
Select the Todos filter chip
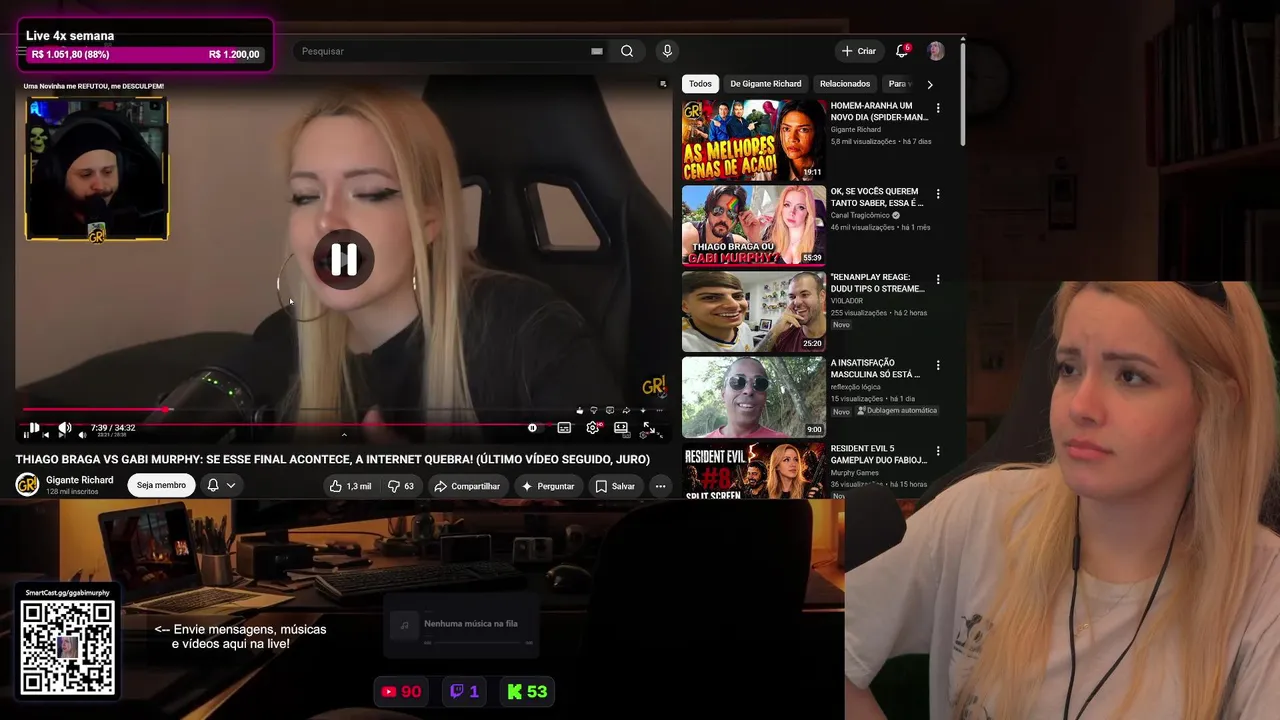coord(700,84)
